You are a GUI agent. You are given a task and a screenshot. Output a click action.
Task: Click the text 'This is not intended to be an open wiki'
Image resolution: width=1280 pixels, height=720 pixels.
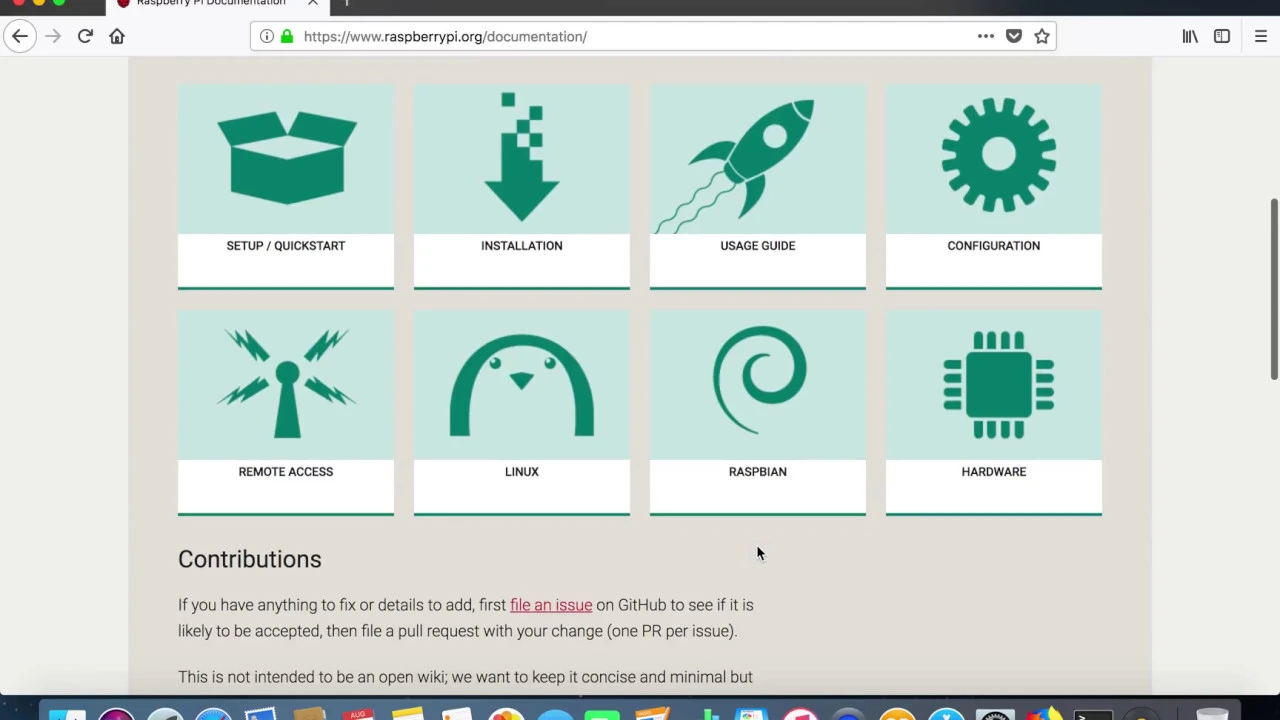(312, 677)
